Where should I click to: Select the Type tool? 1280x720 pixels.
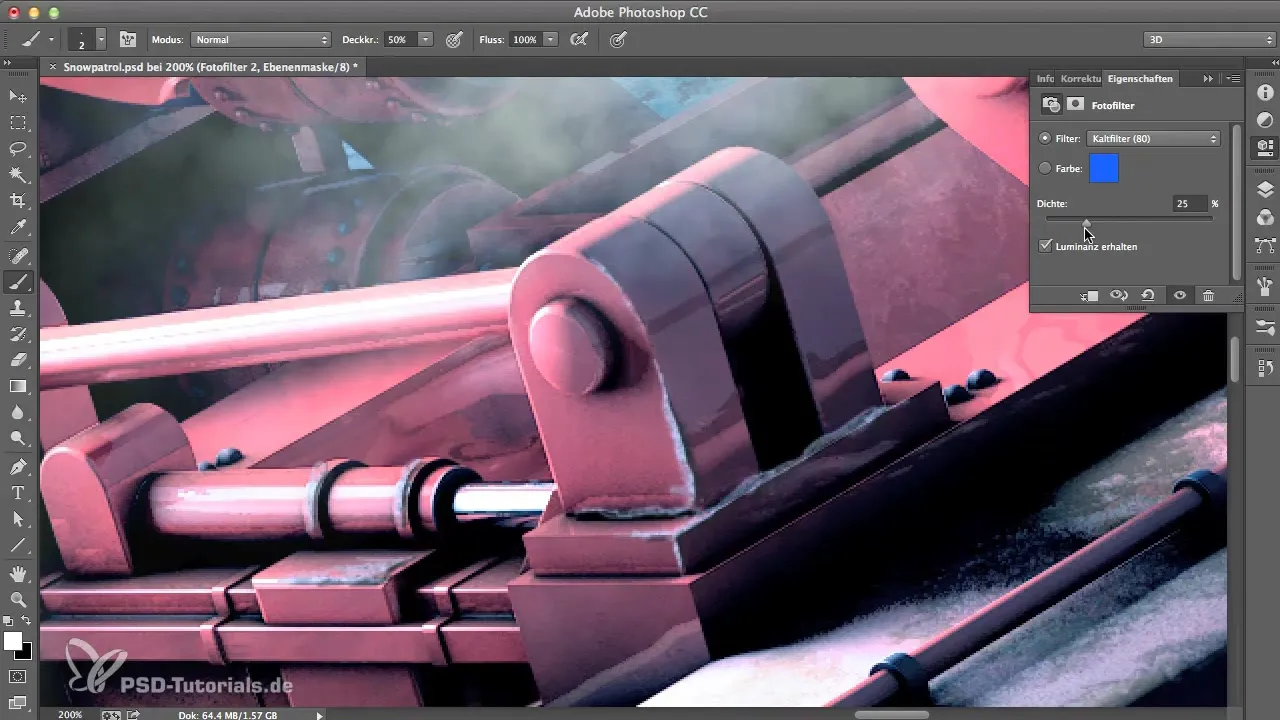point(18,493)
